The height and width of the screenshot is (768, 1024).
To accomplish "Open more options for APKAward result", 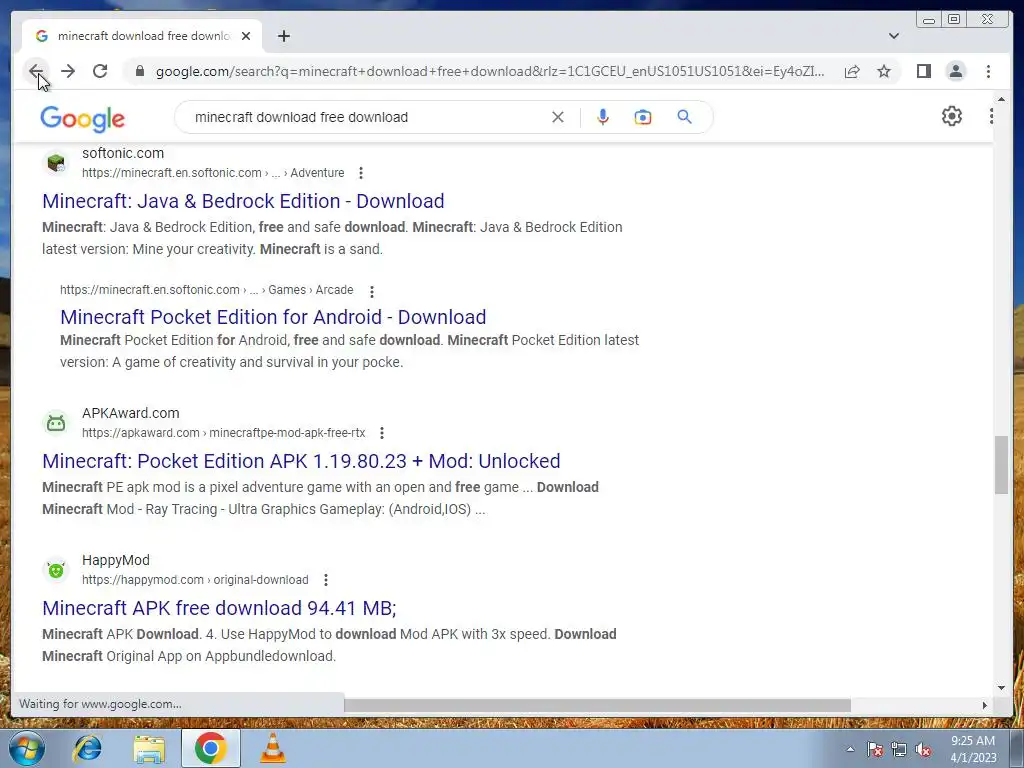I will point(381,433).
